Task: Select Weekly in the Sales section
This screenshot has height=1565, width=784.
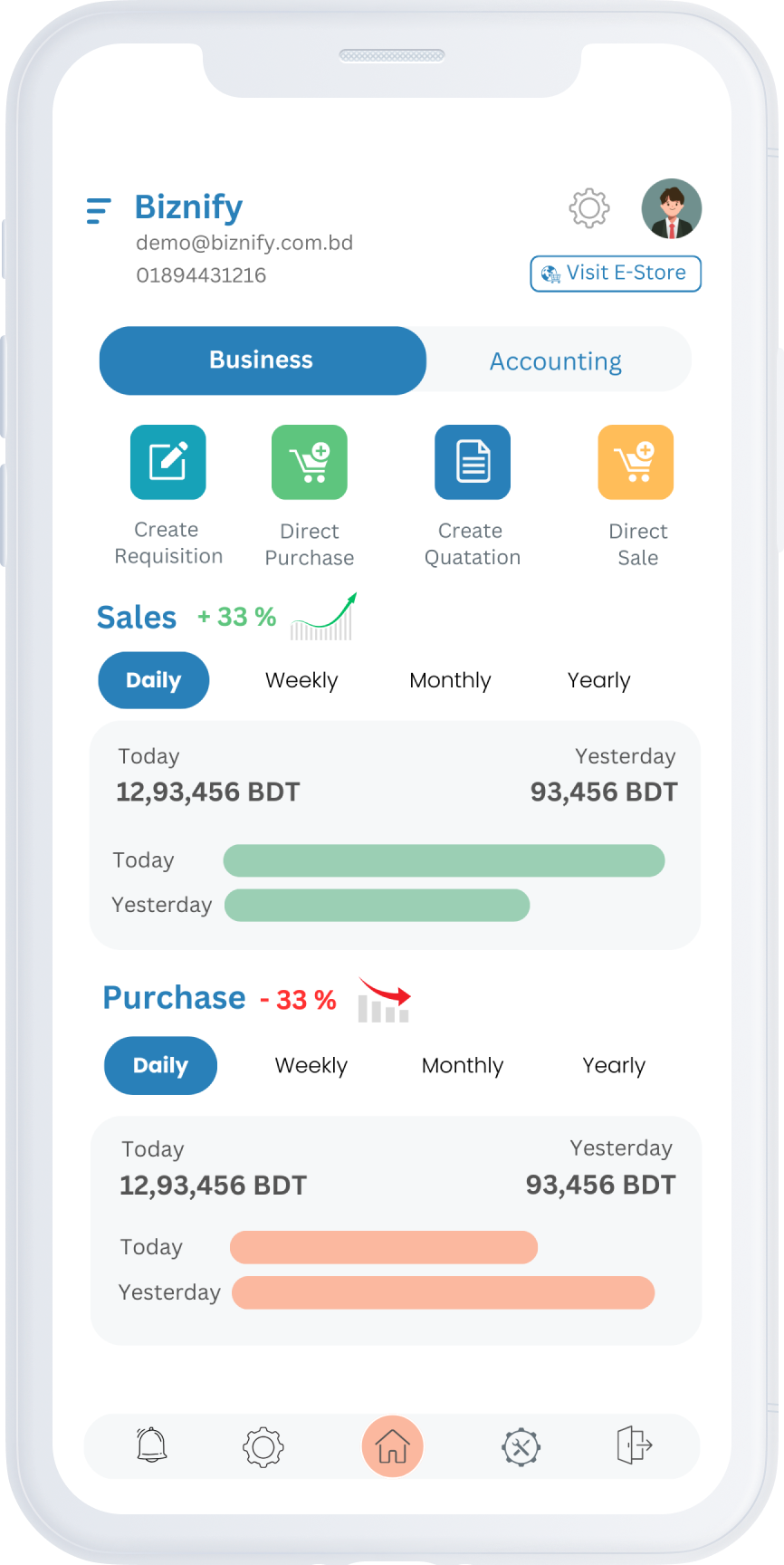Action: click(301, 680)
